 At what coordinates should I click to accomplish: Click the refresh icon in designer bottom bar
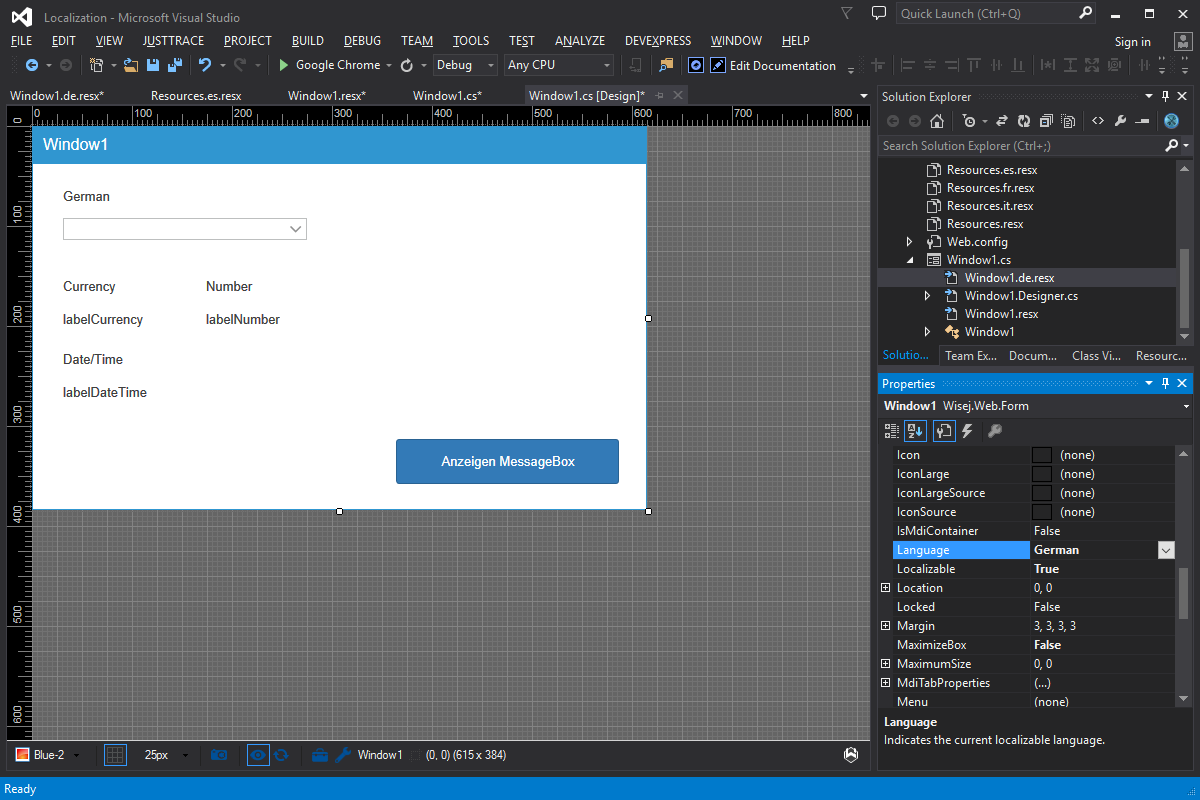(282, 755)
